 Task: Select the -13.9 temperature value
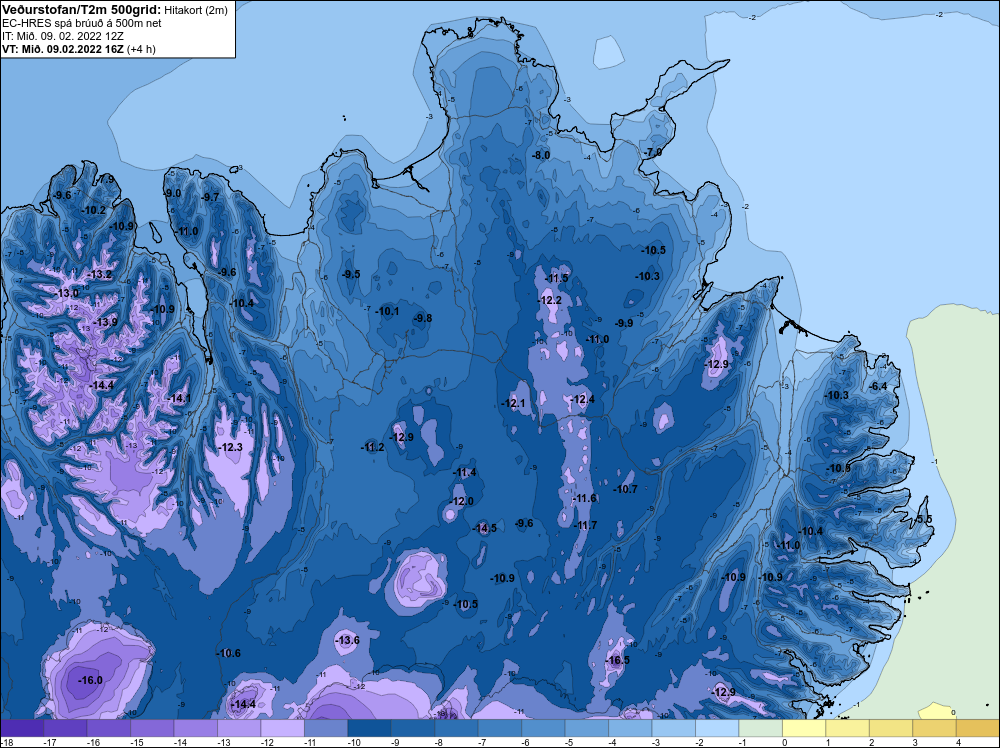[x=105, y=322]
